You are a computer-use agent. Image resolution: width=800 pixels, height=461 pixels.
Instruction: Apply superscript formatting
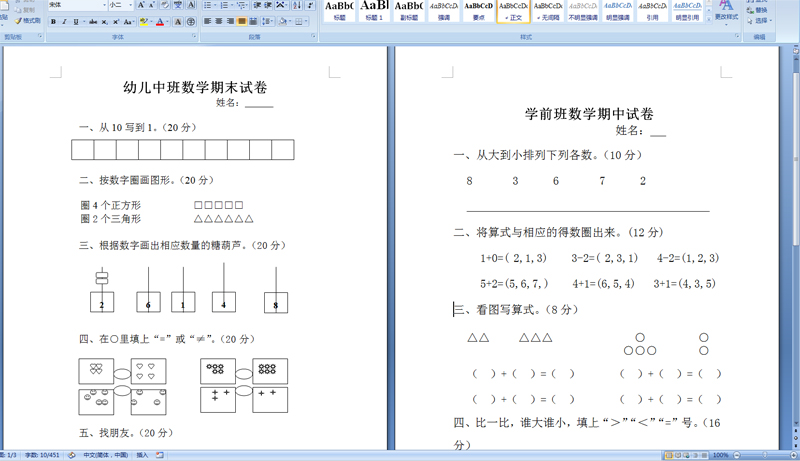tap(116, 21)
